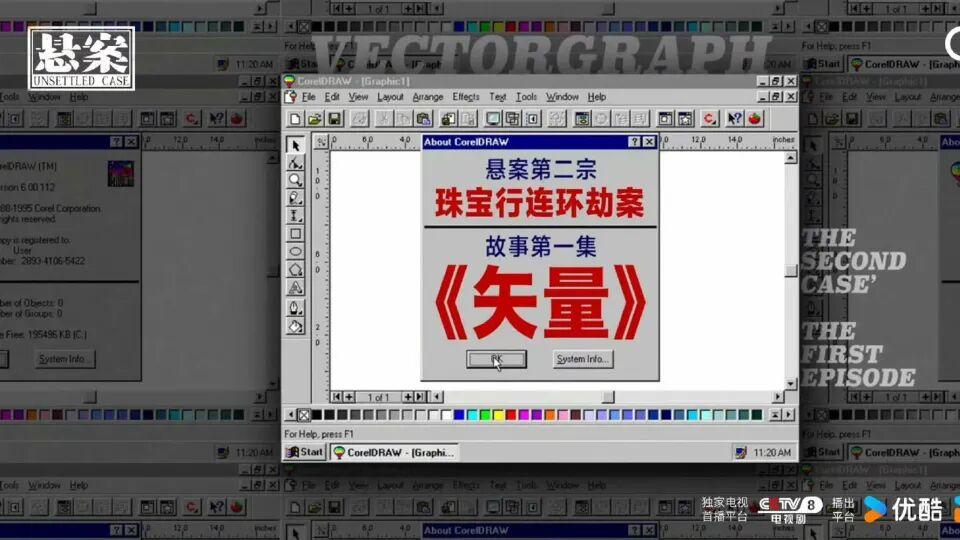The image size is (960, 540).
Task: Open the Window menu in center window
Action: coord(562,97)
